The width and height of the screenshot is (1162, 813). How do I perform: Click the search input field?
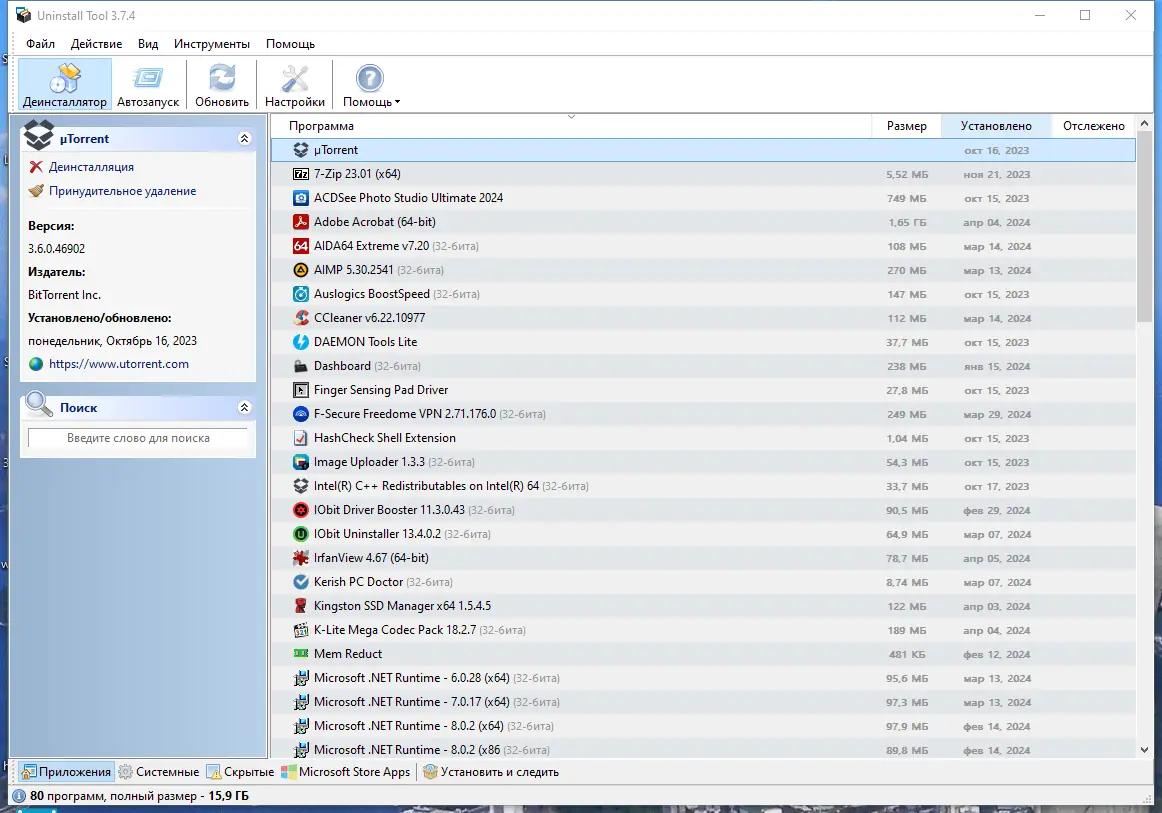[137, 438]
